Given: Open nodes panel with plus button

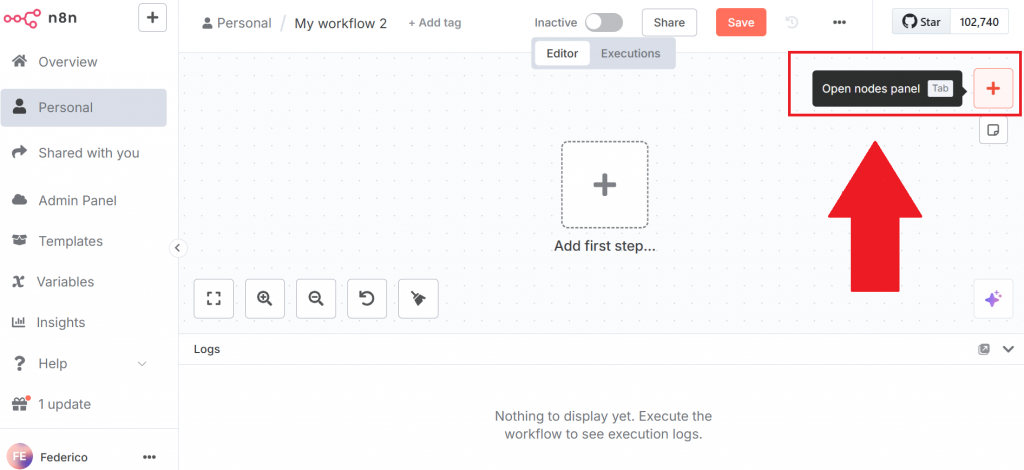Looking at the screenshot, I should coord(993,88).
